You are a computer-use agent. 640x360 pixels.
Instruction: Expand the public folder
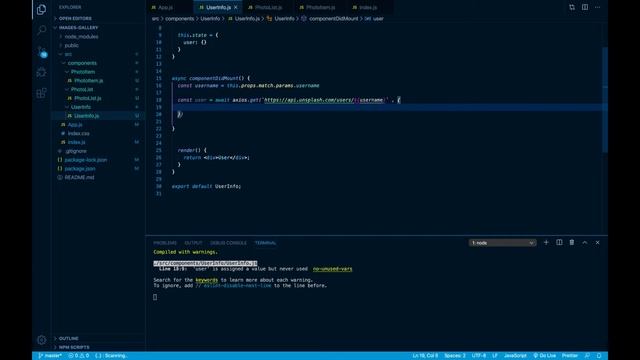tap(71, 45)
